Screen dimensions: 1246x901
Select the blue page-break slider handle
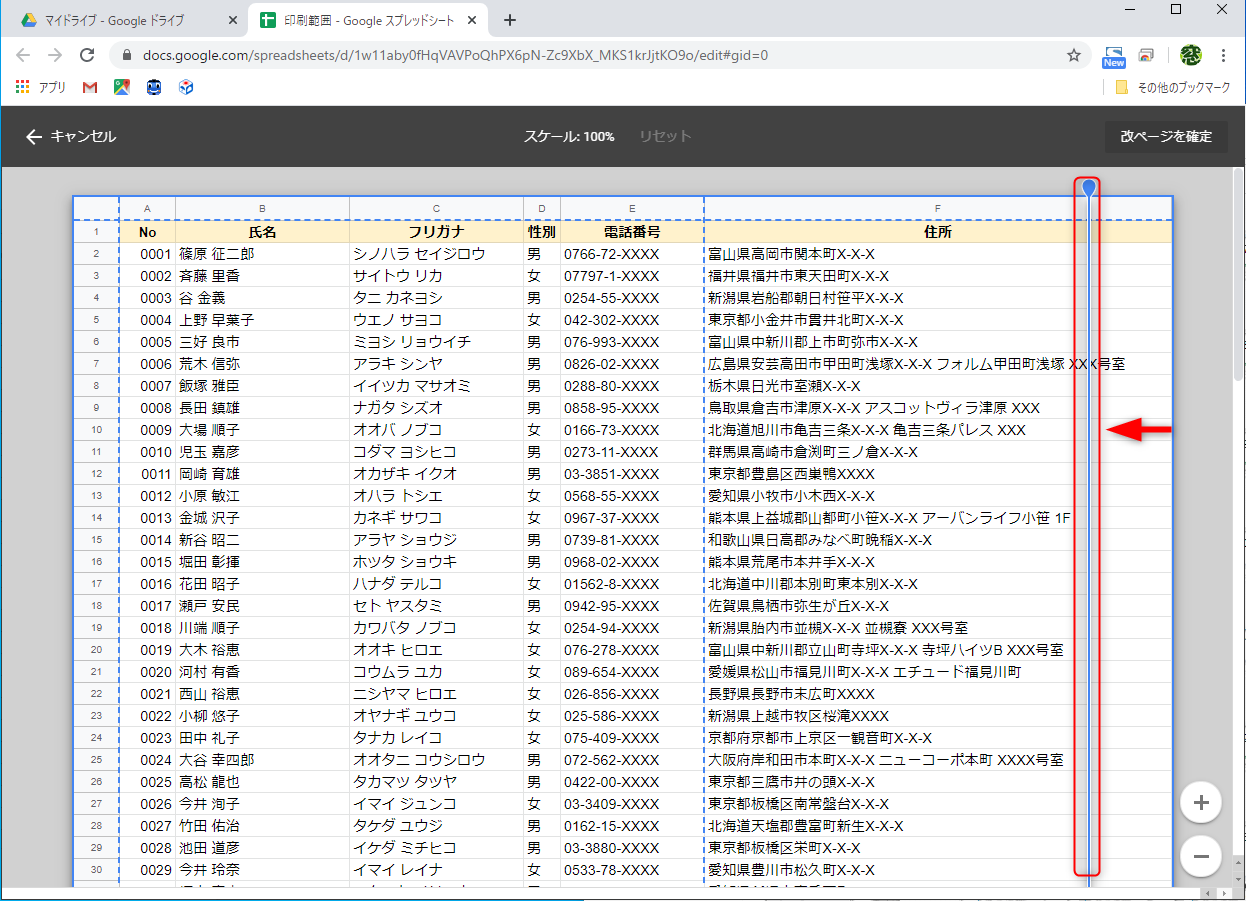(1086, 187)
